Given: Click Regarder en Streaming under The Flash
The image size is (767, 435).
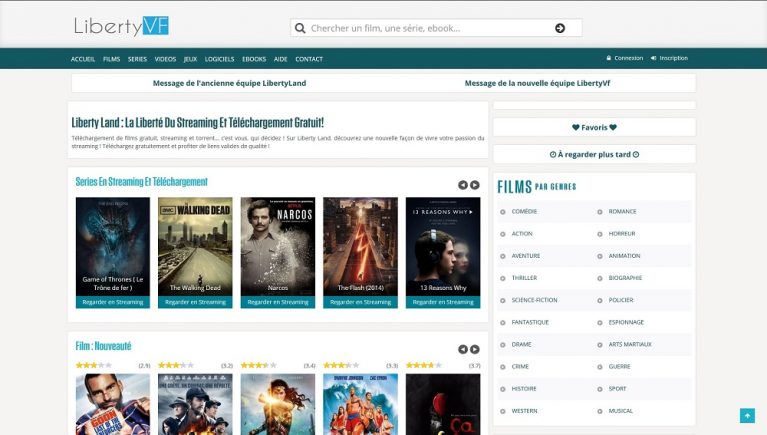Looking at the screenshot, I should pos(361,302).
